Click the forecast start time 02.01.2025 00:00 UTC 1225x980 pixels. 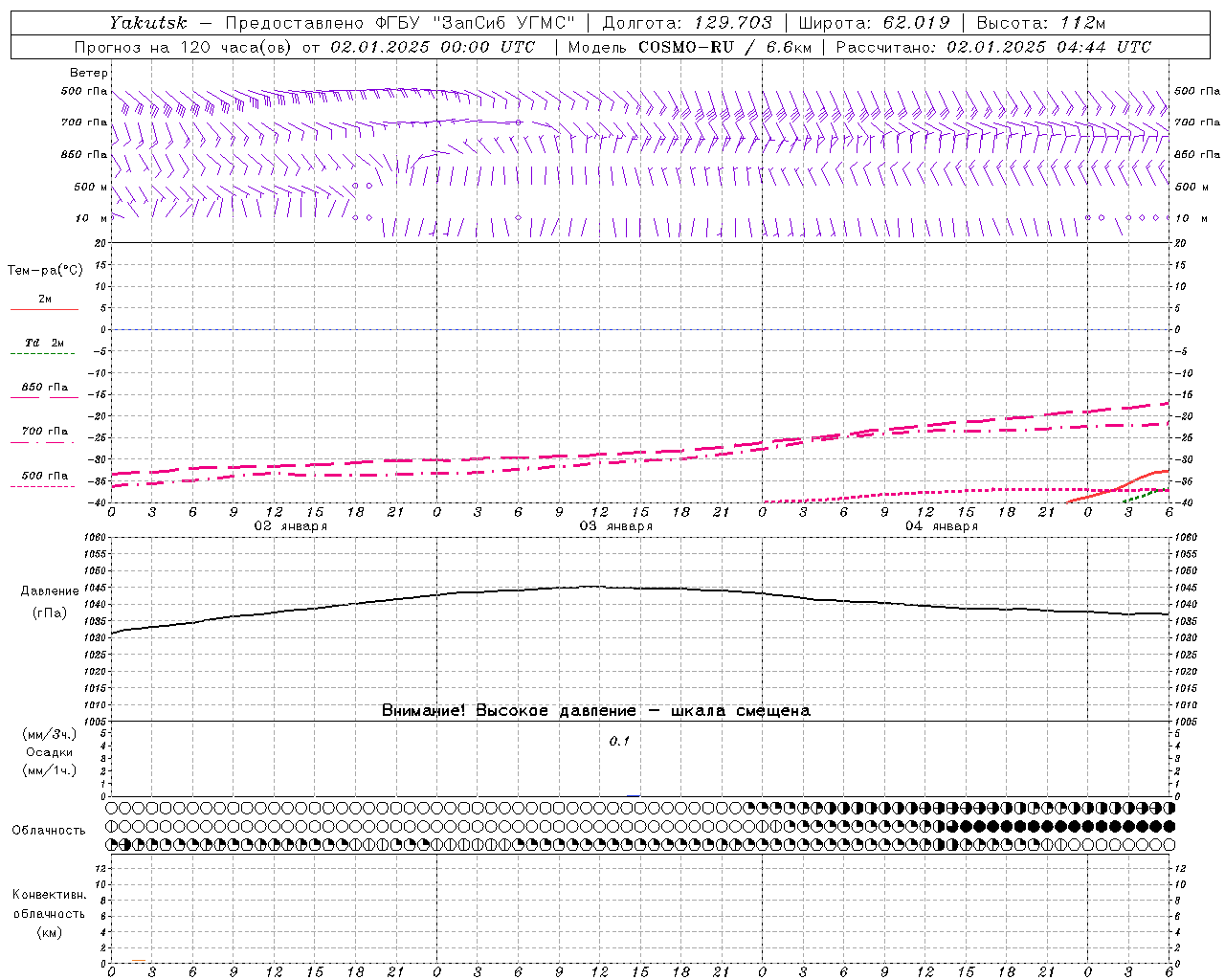pos(433,47)
